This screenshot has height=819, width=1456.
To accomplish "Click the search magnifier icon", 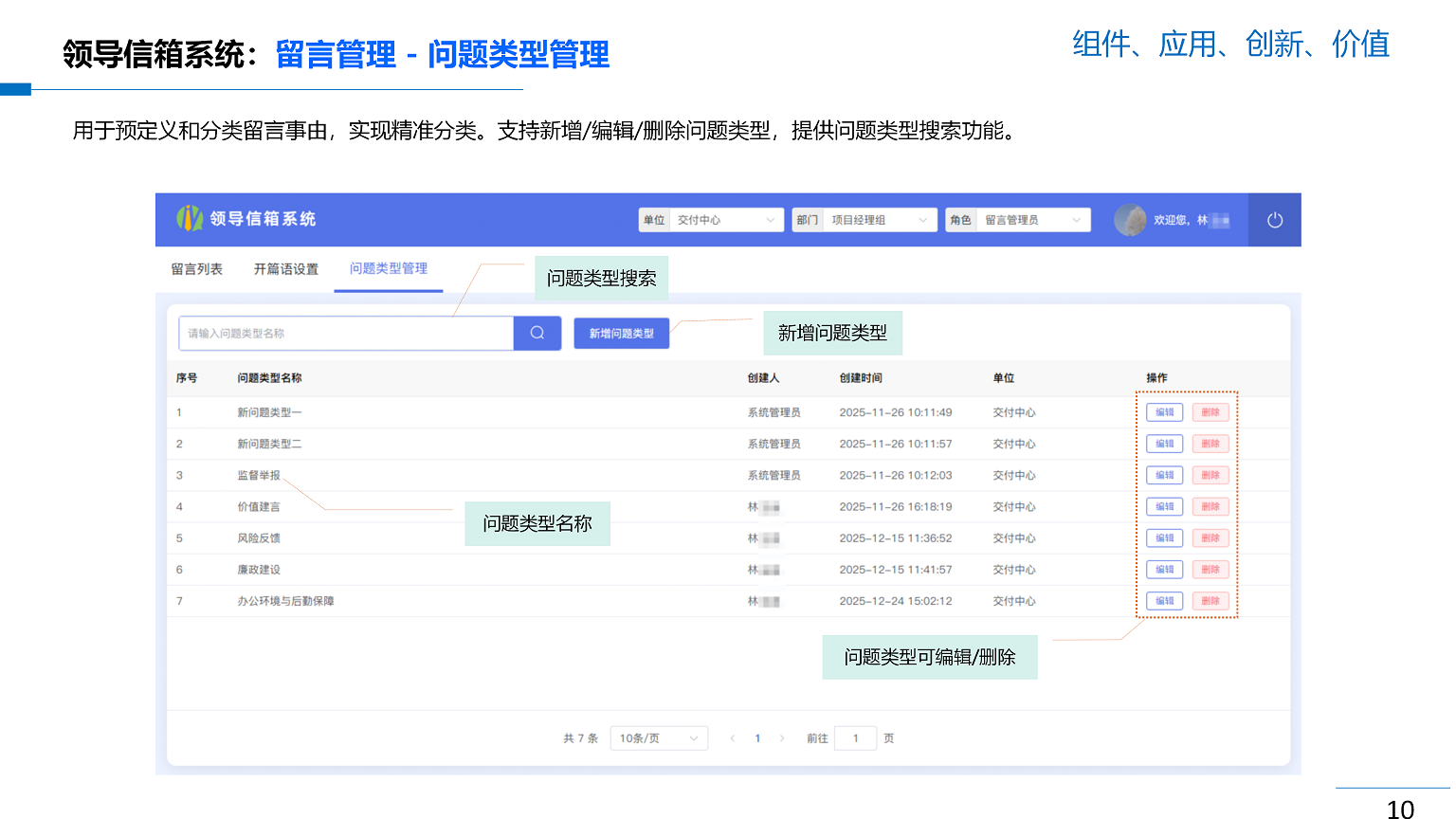I will [x=537, y=333].
